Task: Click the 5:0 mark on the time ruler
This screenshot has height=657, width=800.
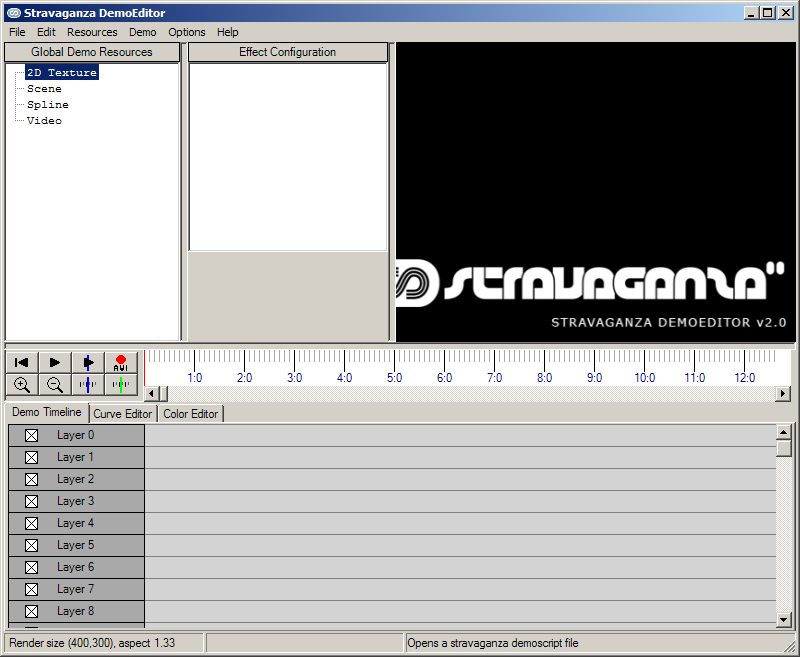Action: (x=394, y=378)
